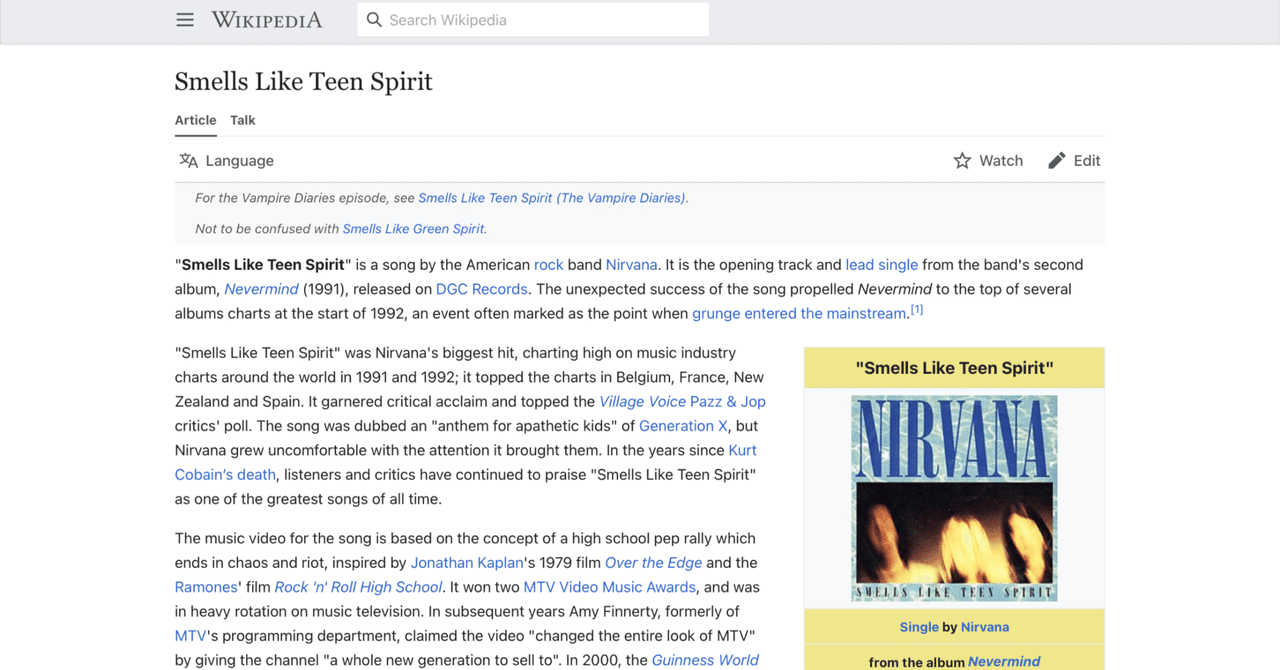This screenshot has width=1280, height=670.
Task: Click "Not to be confused with" text
Action: tap(267, 229)
